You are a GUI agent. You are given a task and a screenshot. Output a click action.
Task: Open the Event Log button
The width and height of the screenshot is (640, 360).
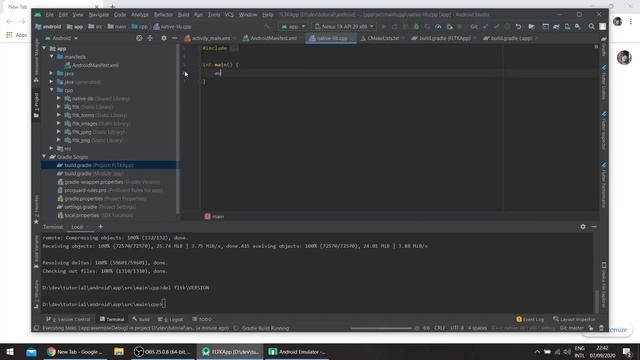click(x=530, y=319)
